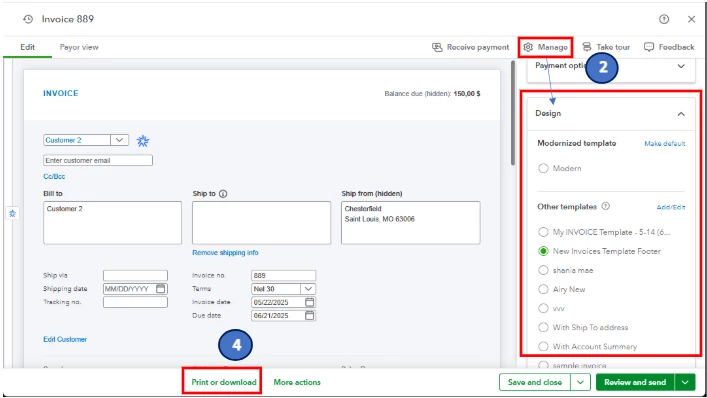The image size is (707, 398).
Task: Click the sparkle icon beside Customer 2
Action: click(143, 141)
